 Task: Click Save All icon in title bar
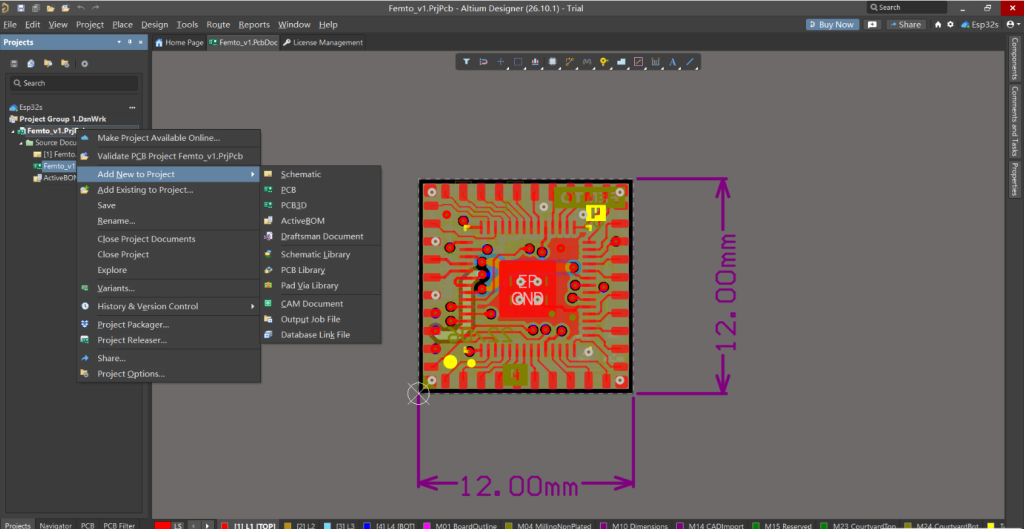point(35,8)
